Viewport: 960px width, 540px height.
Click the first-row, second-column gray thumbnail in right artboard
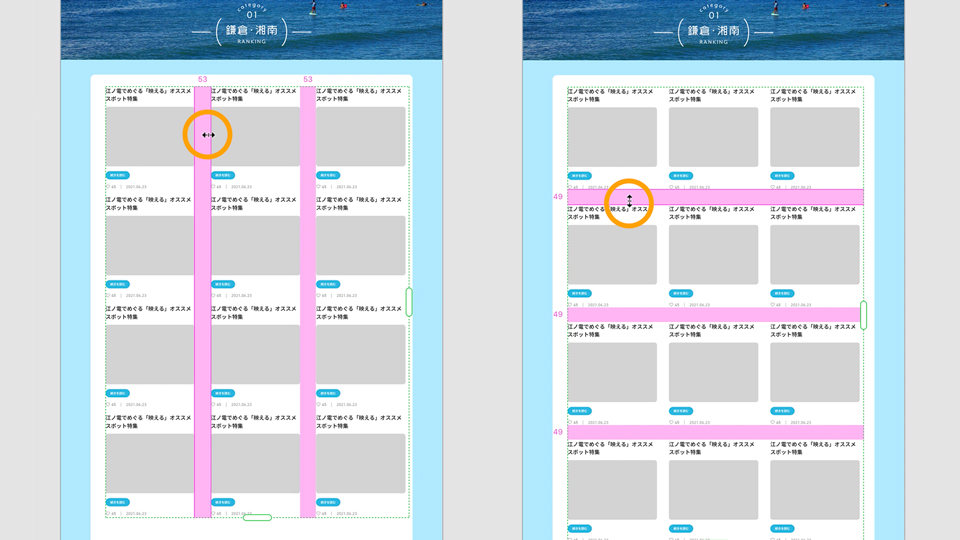coord(713,137)
